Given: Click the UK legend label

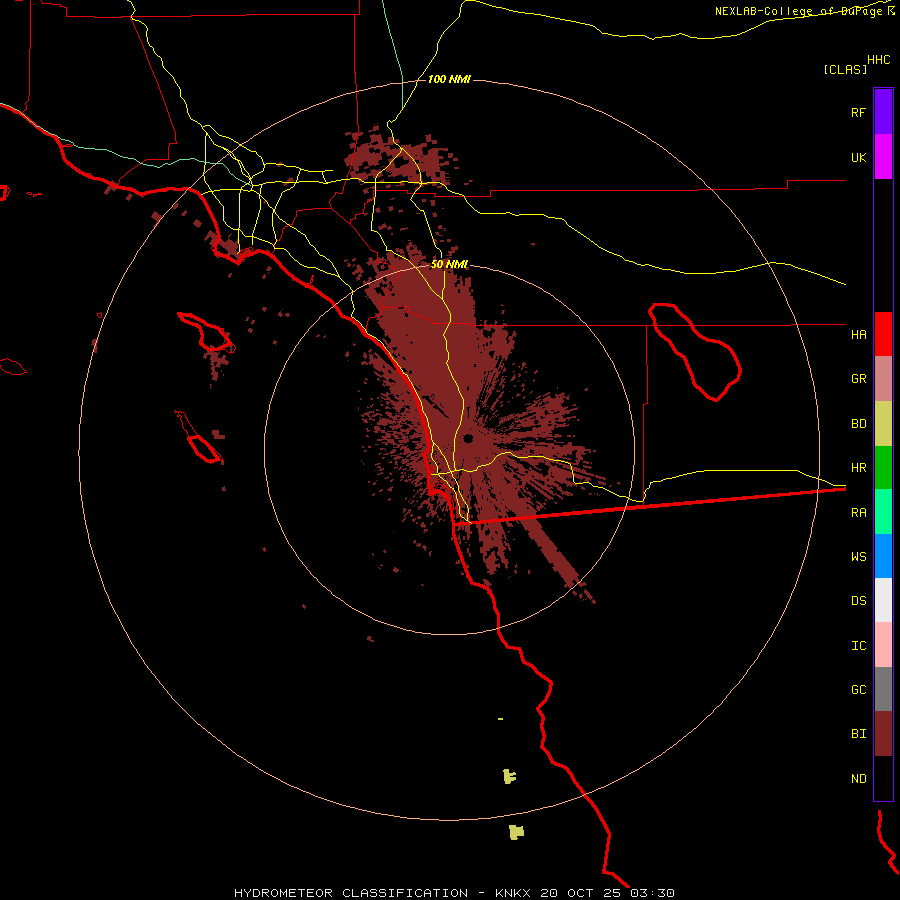Looking at the screenshot, I should tap(858, 157).
